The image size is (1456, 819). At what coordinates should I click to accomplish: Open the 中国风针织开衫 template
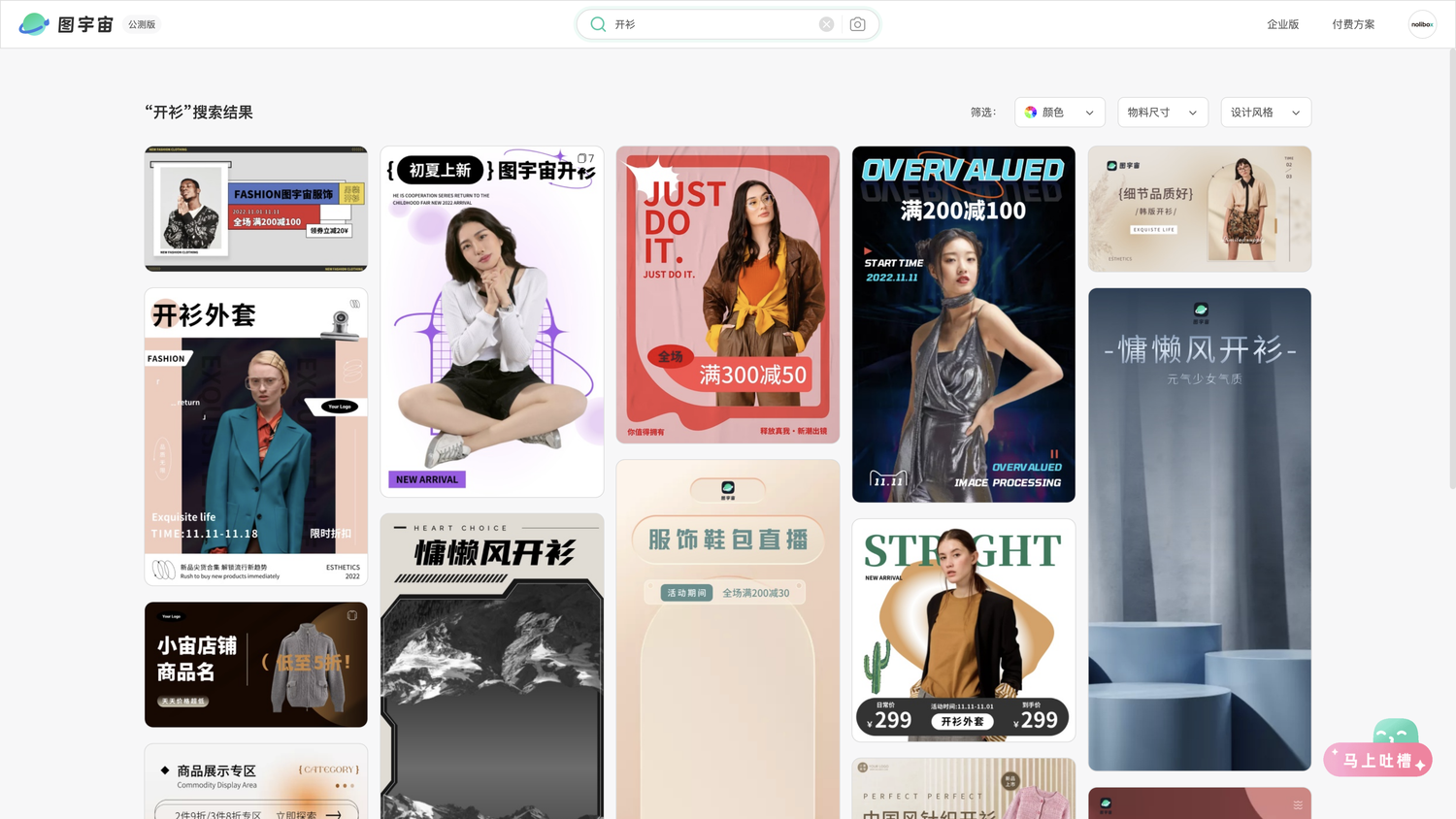coord(964,789)
